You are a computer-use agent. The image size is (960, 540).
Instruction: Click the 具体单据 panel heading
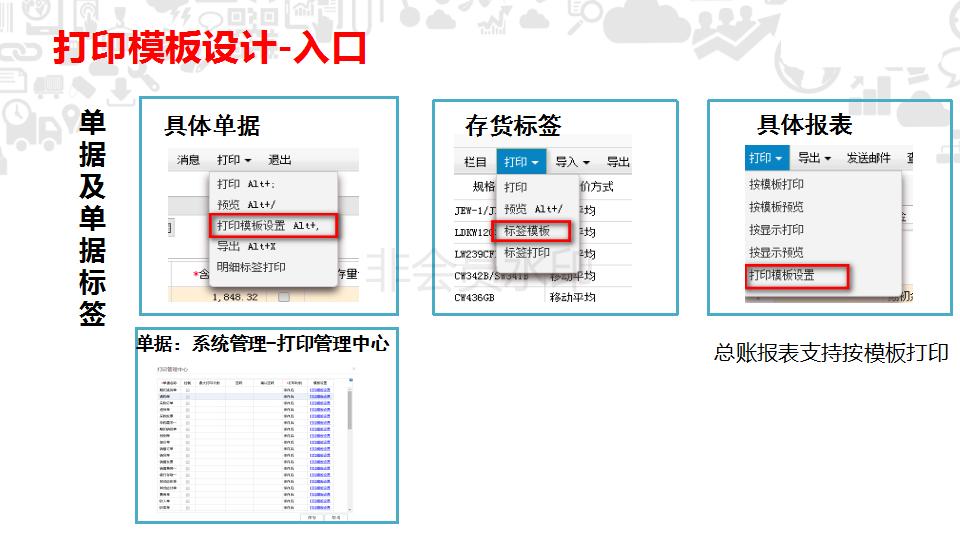click(x=212, y=126)
